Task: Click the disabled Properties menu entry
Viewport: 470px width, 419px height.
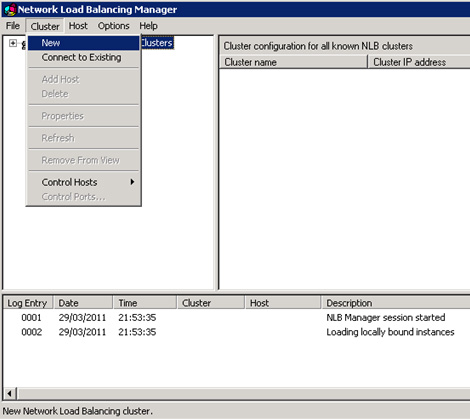Action: [83, 116]
